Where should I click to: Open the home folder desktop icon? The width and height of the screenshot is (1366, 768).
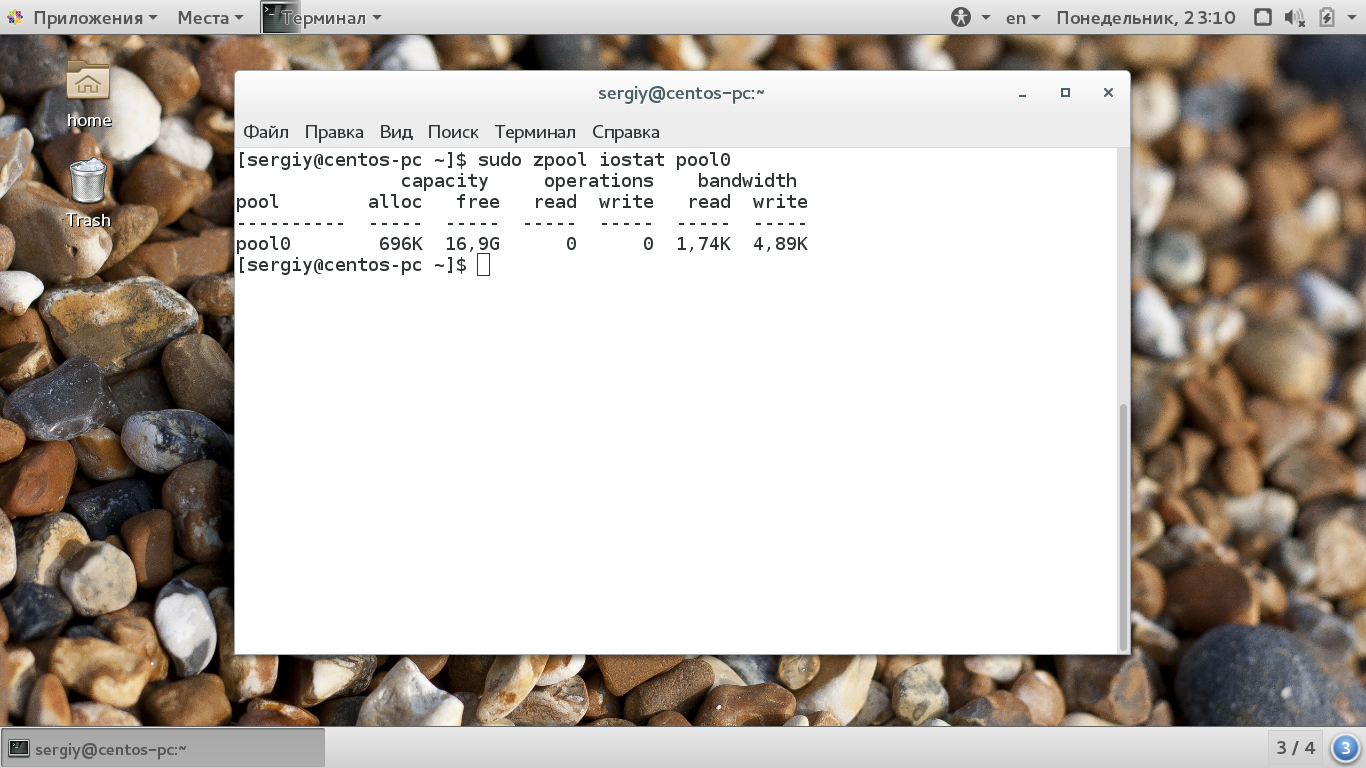point(88,94)
